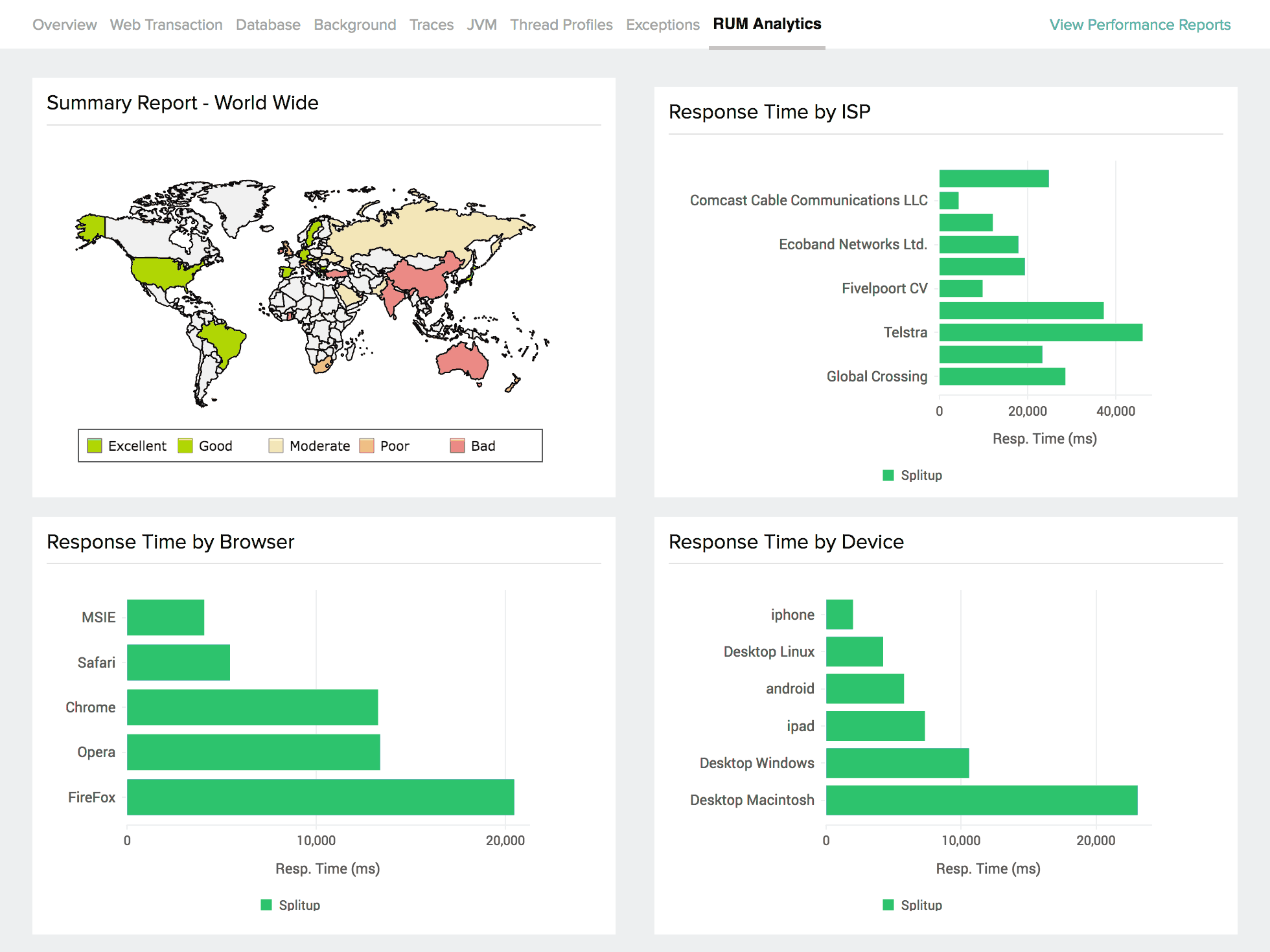Click the Bad legend color swatch
Image resolution: width=1270 pixels, height=952 pixels.
457,446
